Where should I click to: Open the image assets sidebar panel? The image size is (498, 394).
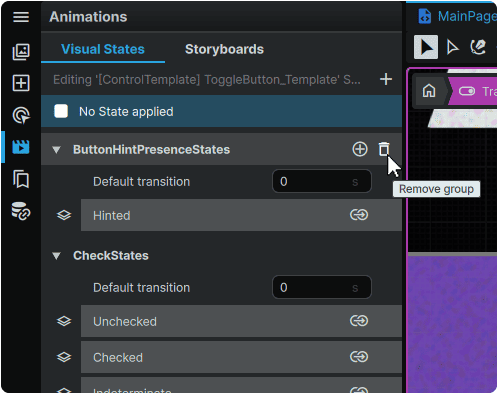[x=21, y=52]
